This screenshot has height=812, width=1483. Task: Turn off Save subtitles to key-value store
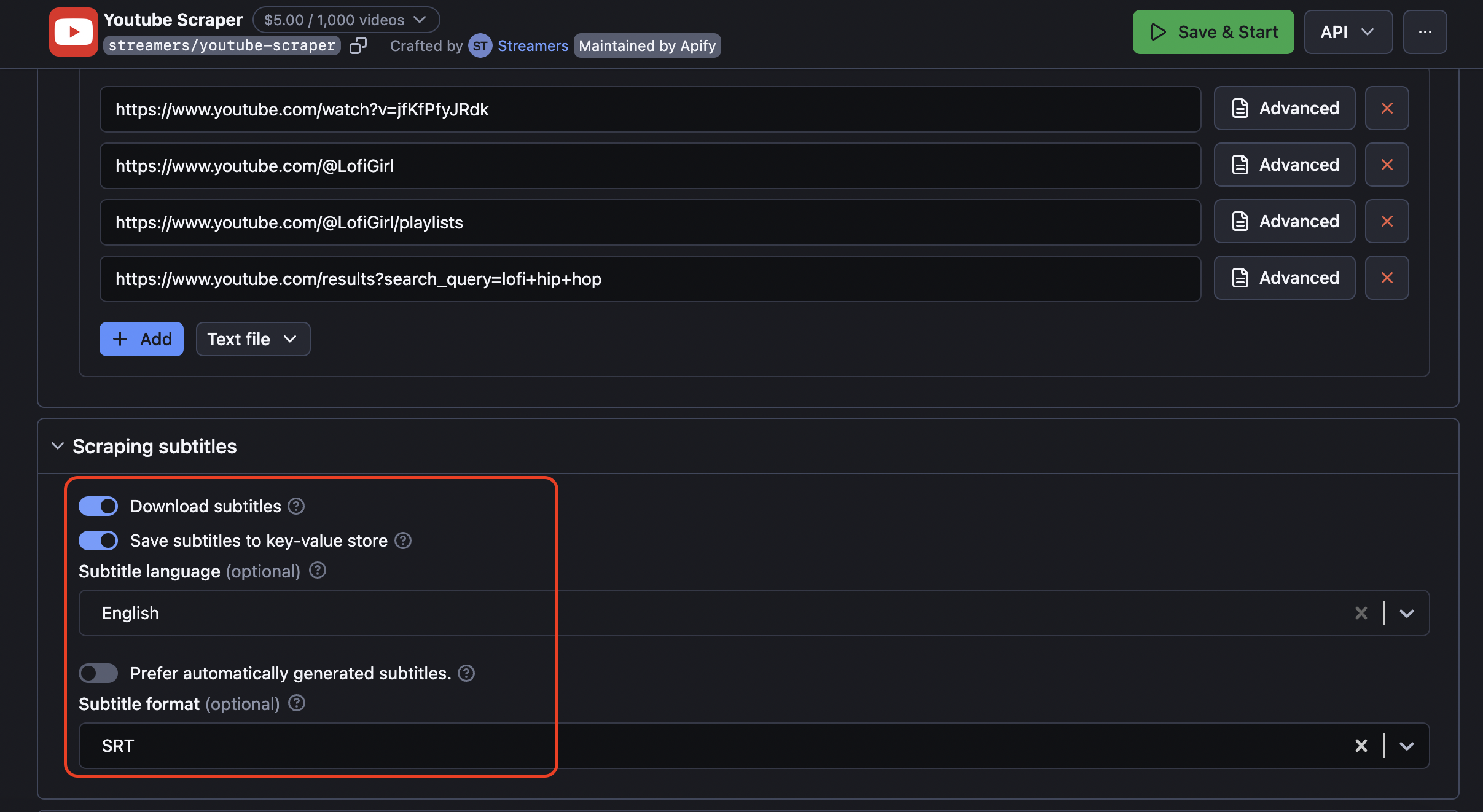(x=98, y=541)
